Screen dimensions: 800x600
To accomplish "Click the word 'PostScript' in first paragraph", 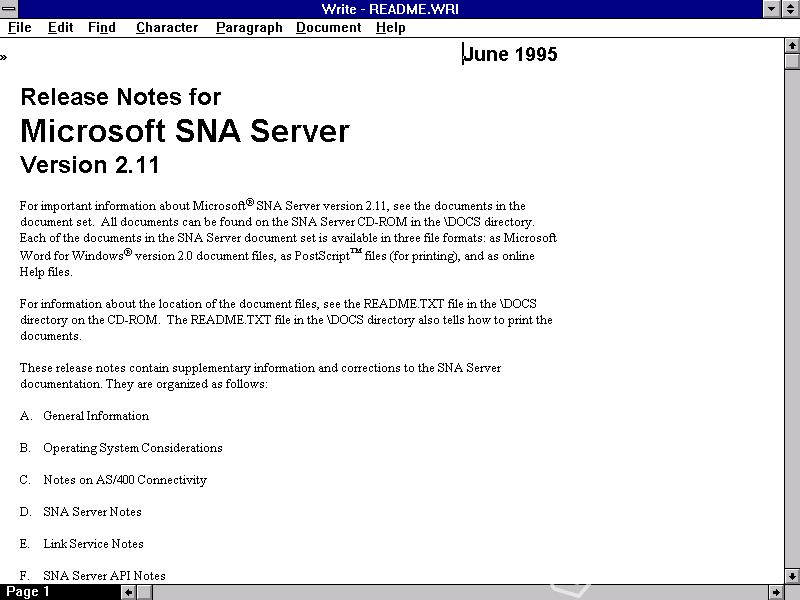I will point(322,256).
